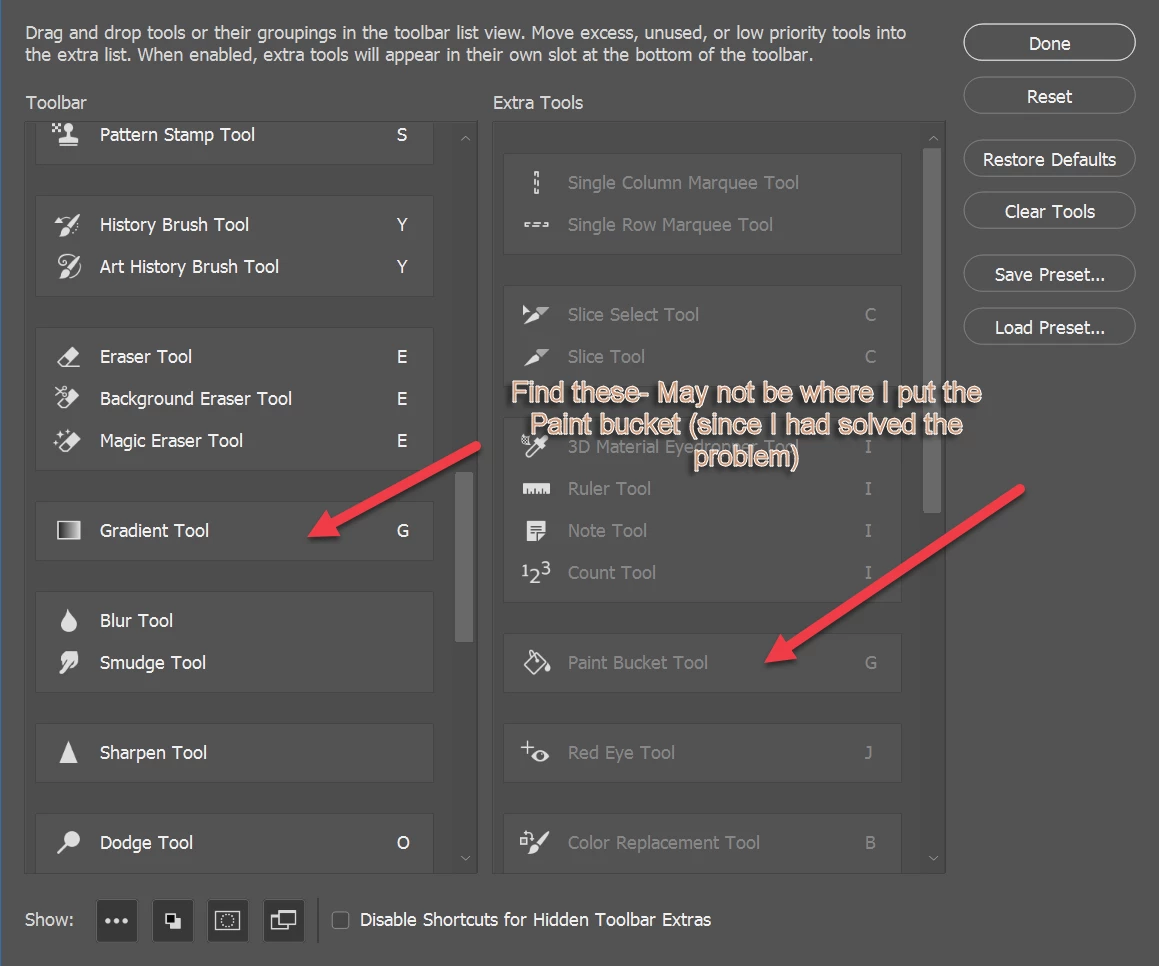This screenshot has height=966, width=1159.
Task: Open Load Preset dialog
Action: 1049,327
